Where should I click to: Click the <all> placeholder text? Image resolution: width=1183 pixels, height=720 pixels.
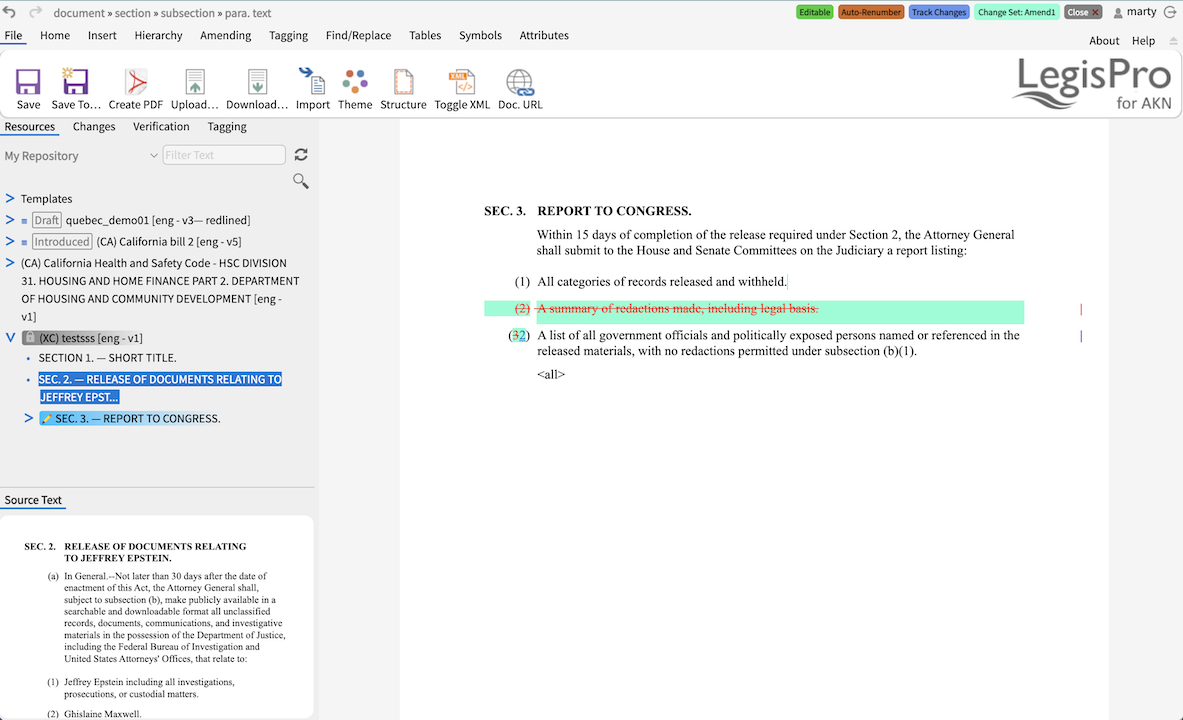click(551, 374)
